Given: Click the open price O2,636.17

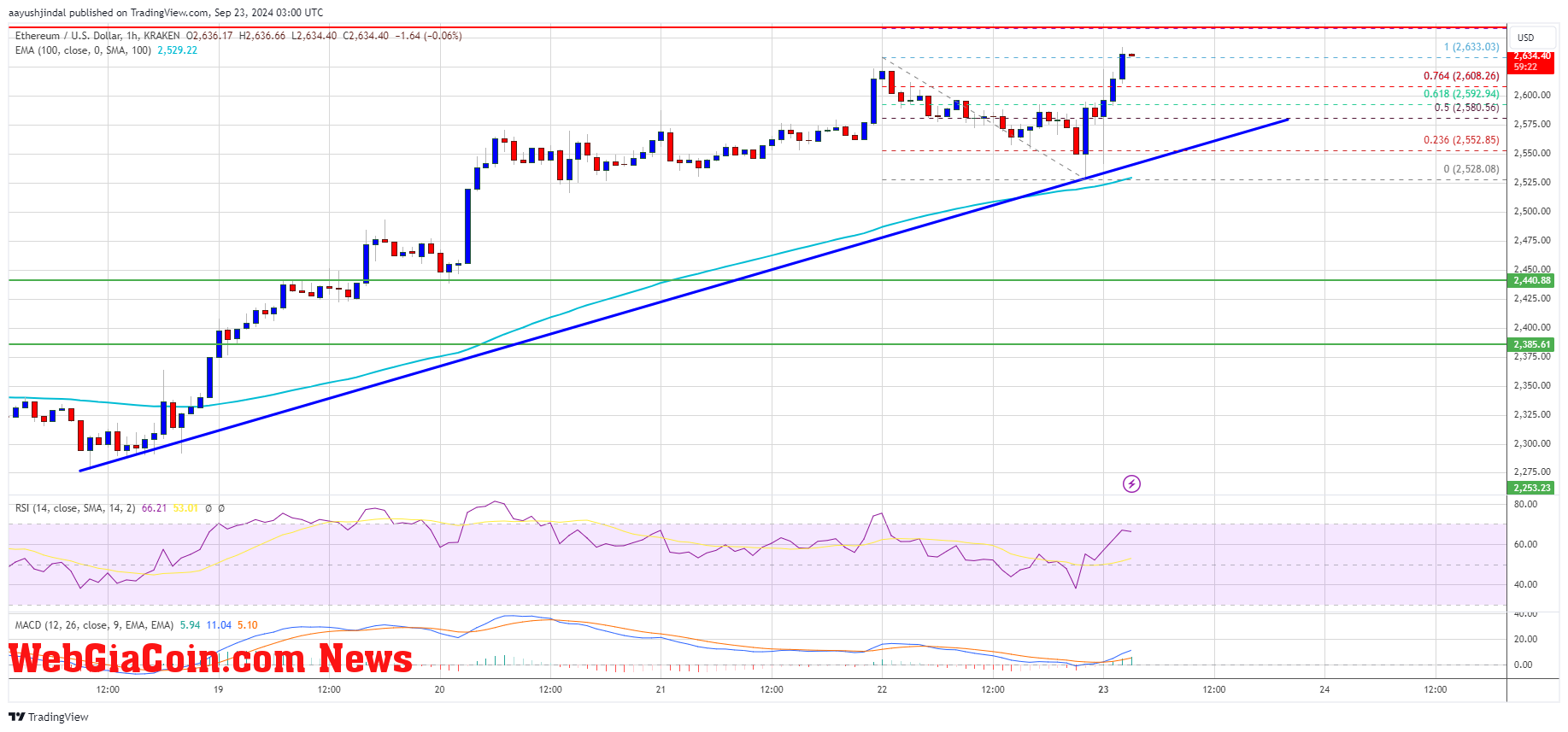Looking at the screenshot, I should [x=209, y=36].
